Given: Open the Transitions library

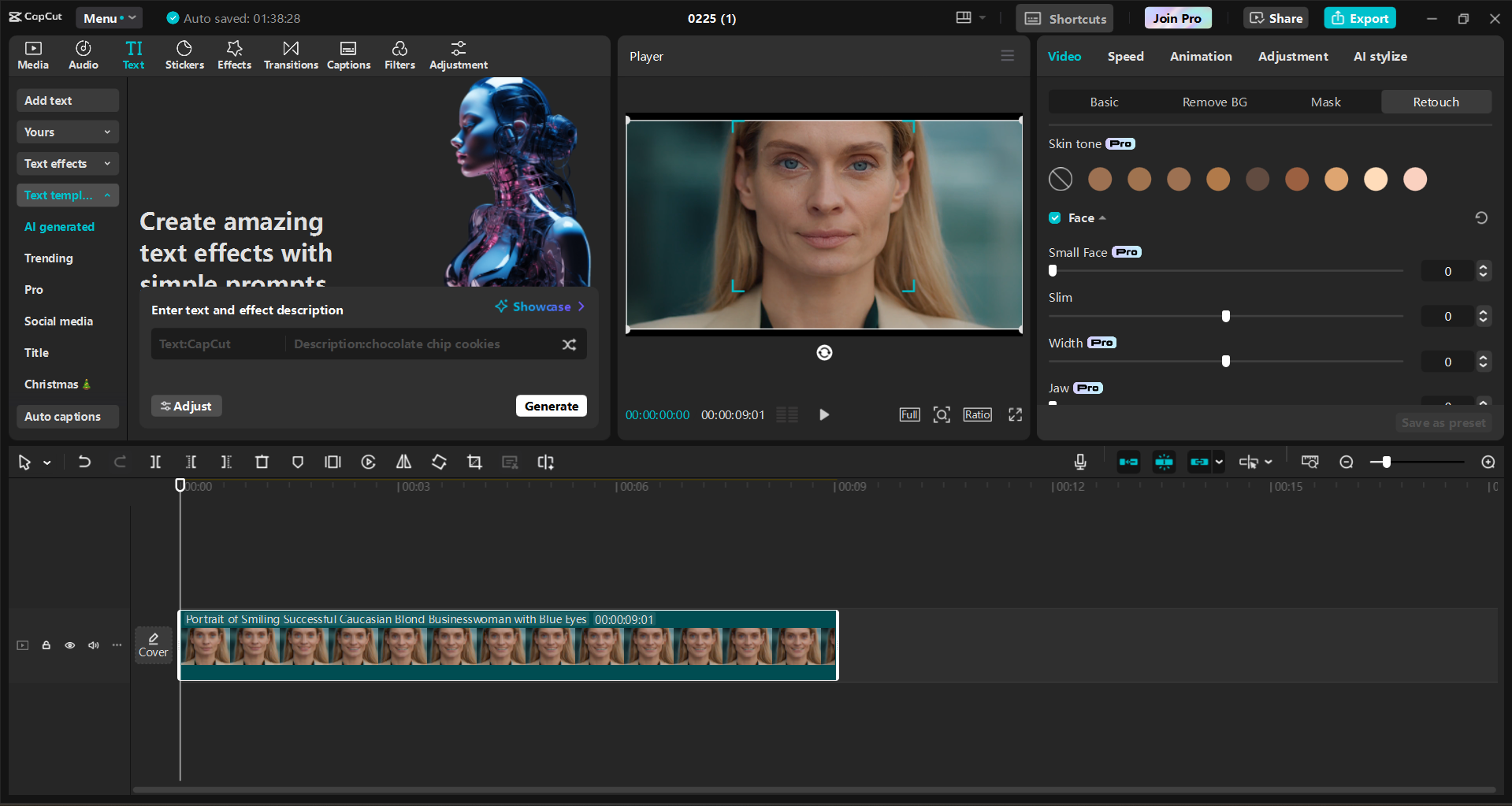Looking at the screenshot, I should [x=291, y=55].
